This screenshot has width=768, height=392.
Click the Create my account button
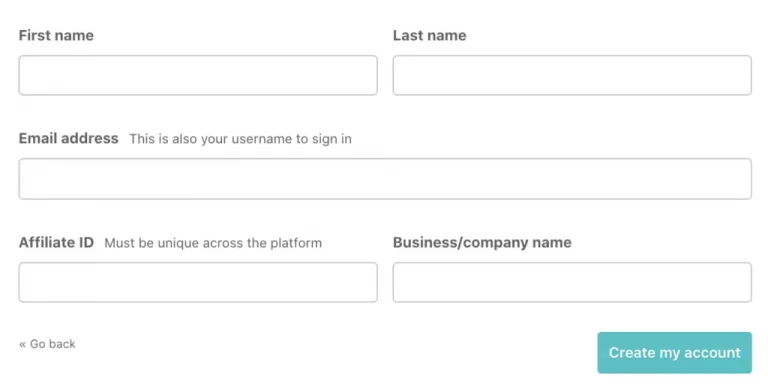point(674,353)
